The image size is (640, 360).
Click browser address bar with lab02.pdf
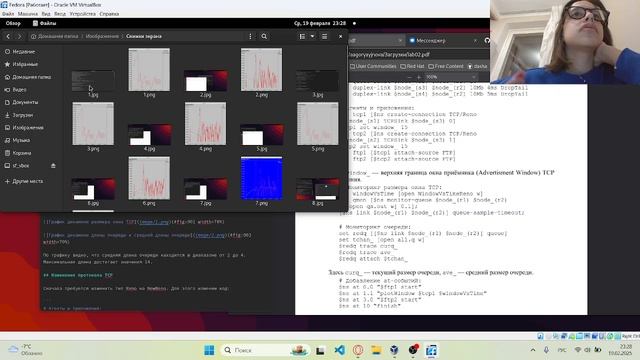[418, 54]
